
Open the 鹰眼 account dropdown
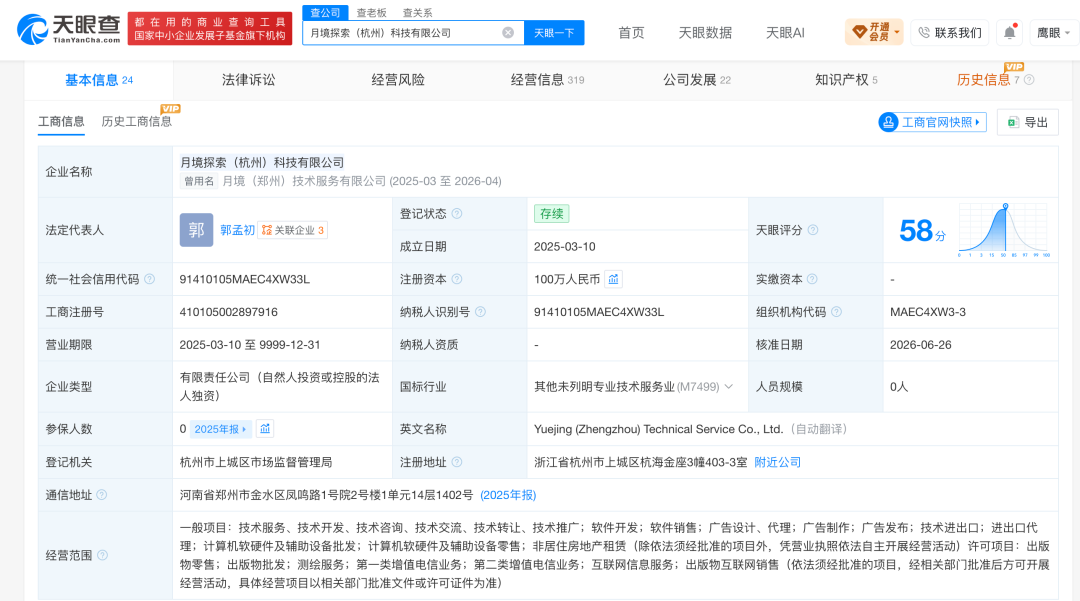1053,32
